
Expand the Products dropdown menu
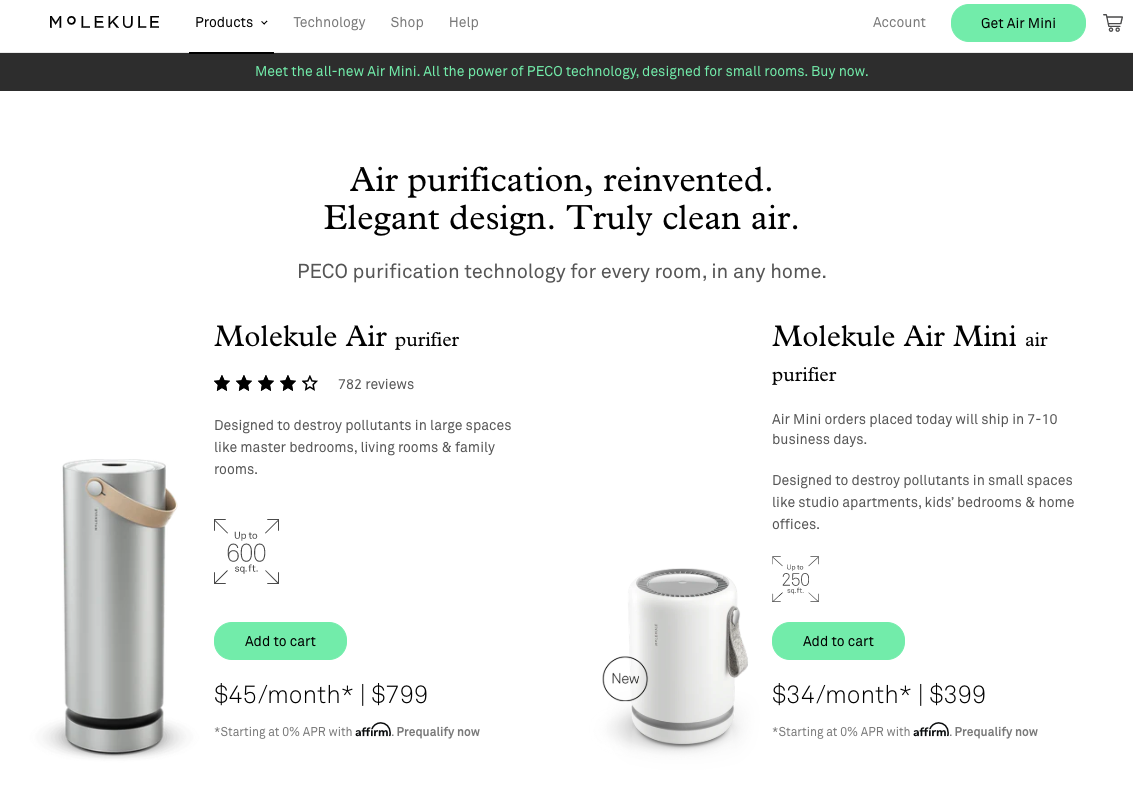tap(224, 22)
